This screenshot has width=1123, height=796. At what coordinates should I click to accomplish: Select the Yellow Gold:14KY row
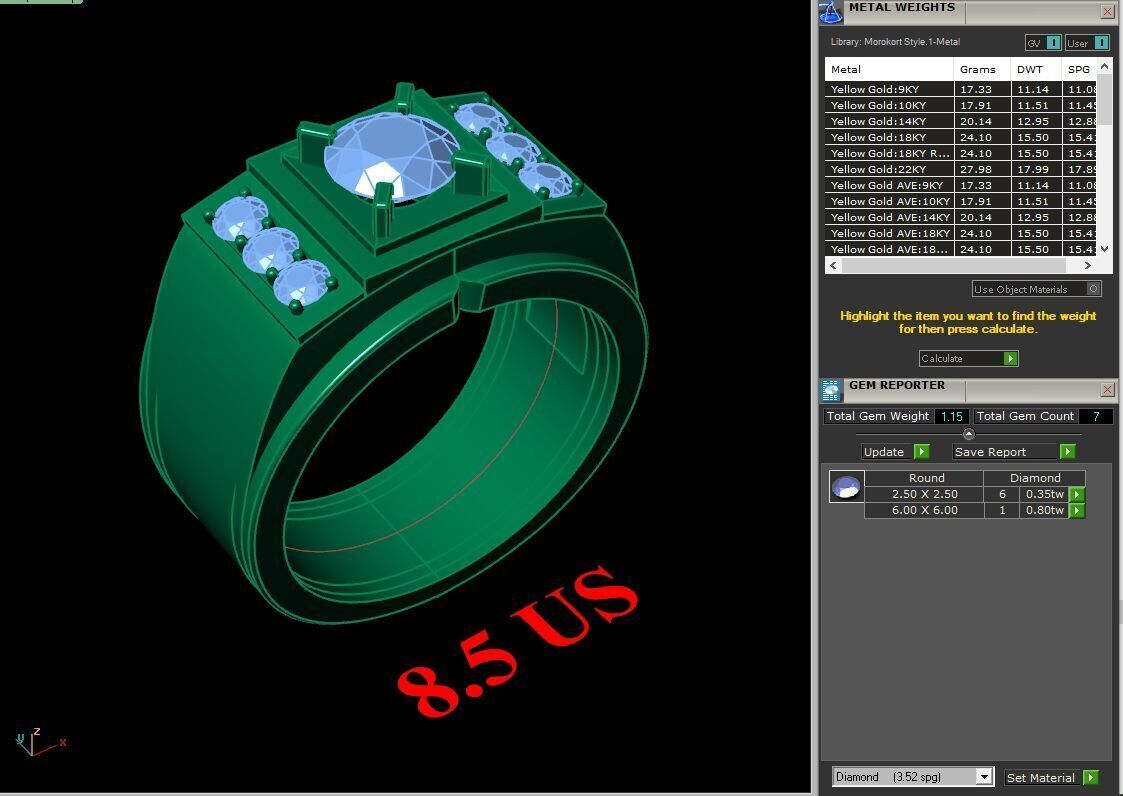[x=960, y=121]
